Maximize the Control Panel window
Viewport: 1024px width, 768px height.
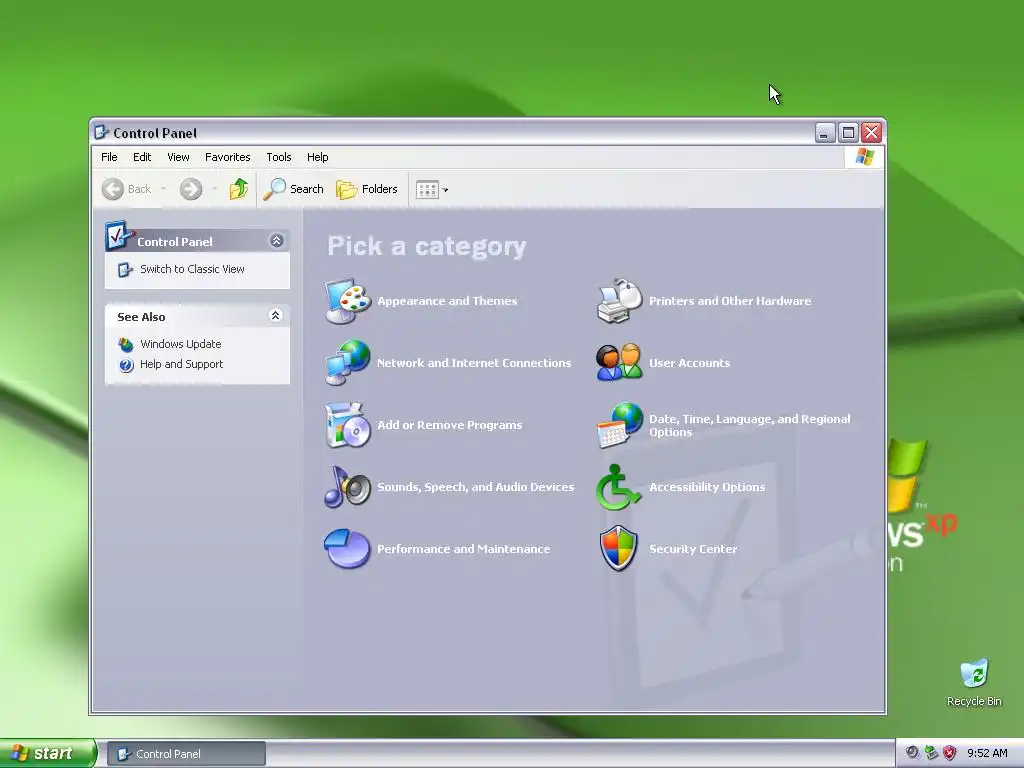tap(848, 133)
